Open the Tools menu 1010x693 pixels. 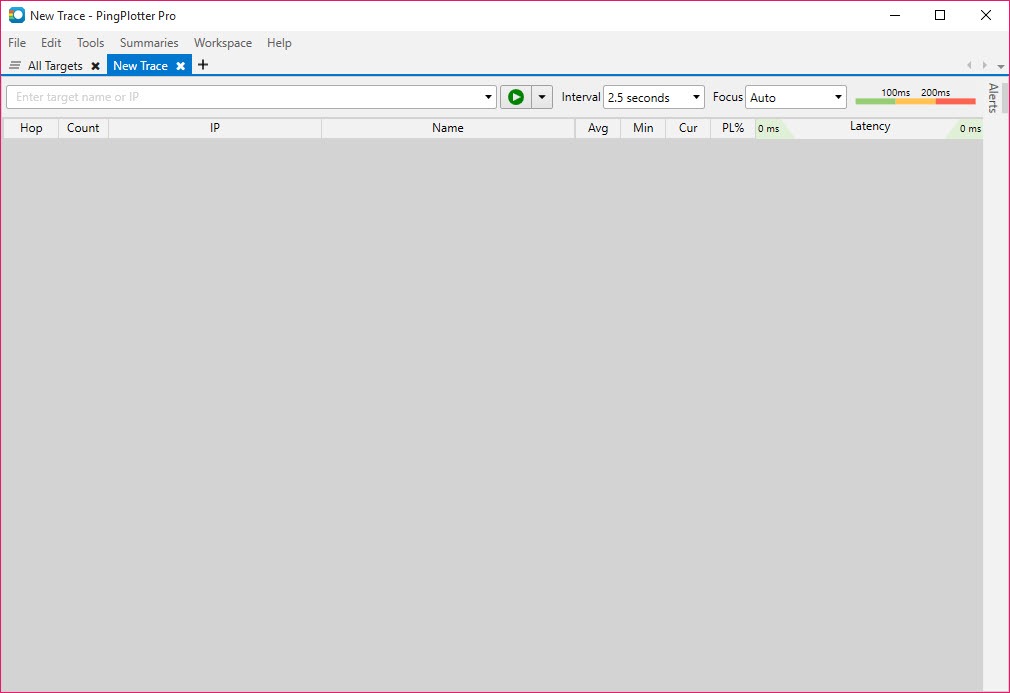pos(90,43)
